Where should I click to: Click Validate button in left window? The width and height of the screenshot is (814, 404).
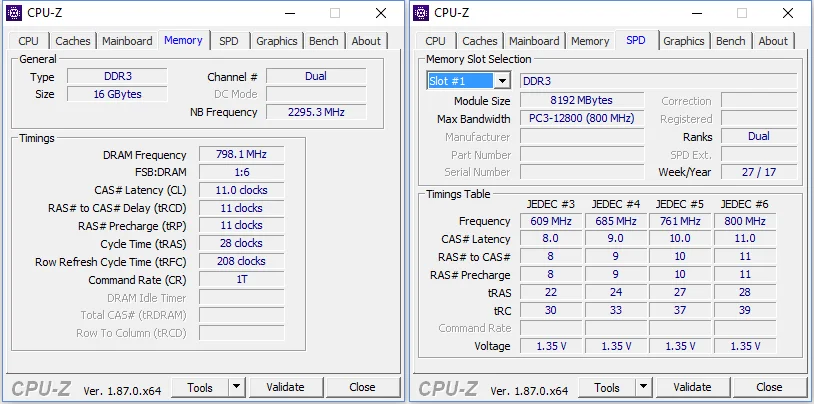(286, 387)
